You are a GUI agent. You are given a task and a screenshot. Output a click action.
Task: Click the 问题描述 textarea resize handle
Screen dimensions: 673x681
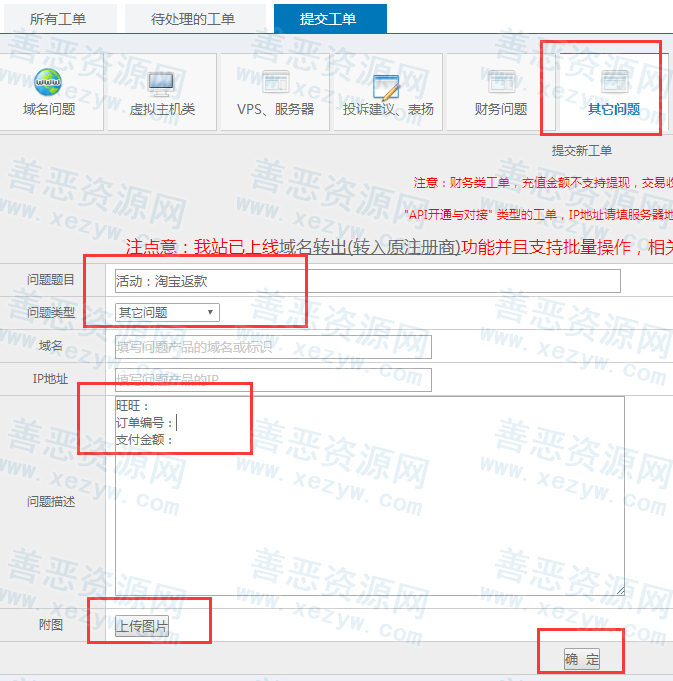620,591
